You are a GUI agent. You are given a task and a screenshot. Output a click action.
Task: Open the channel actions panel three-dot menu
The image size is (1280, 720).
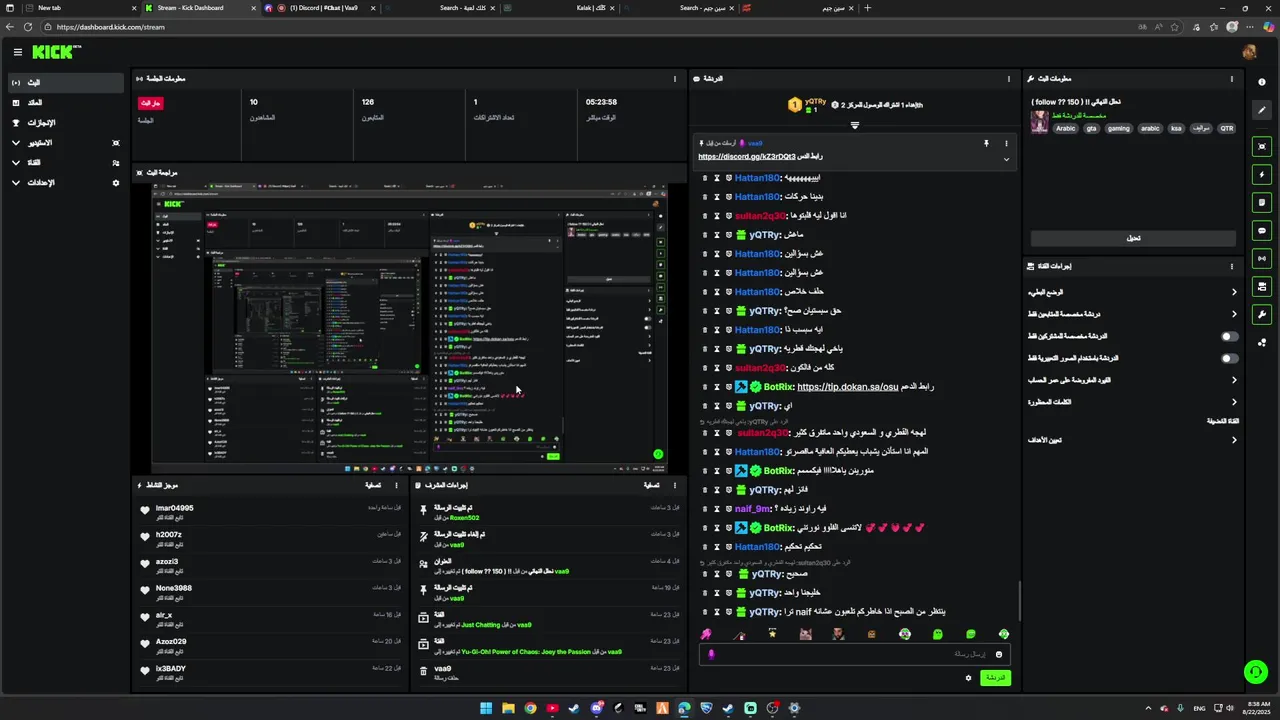click(1232, 266)
